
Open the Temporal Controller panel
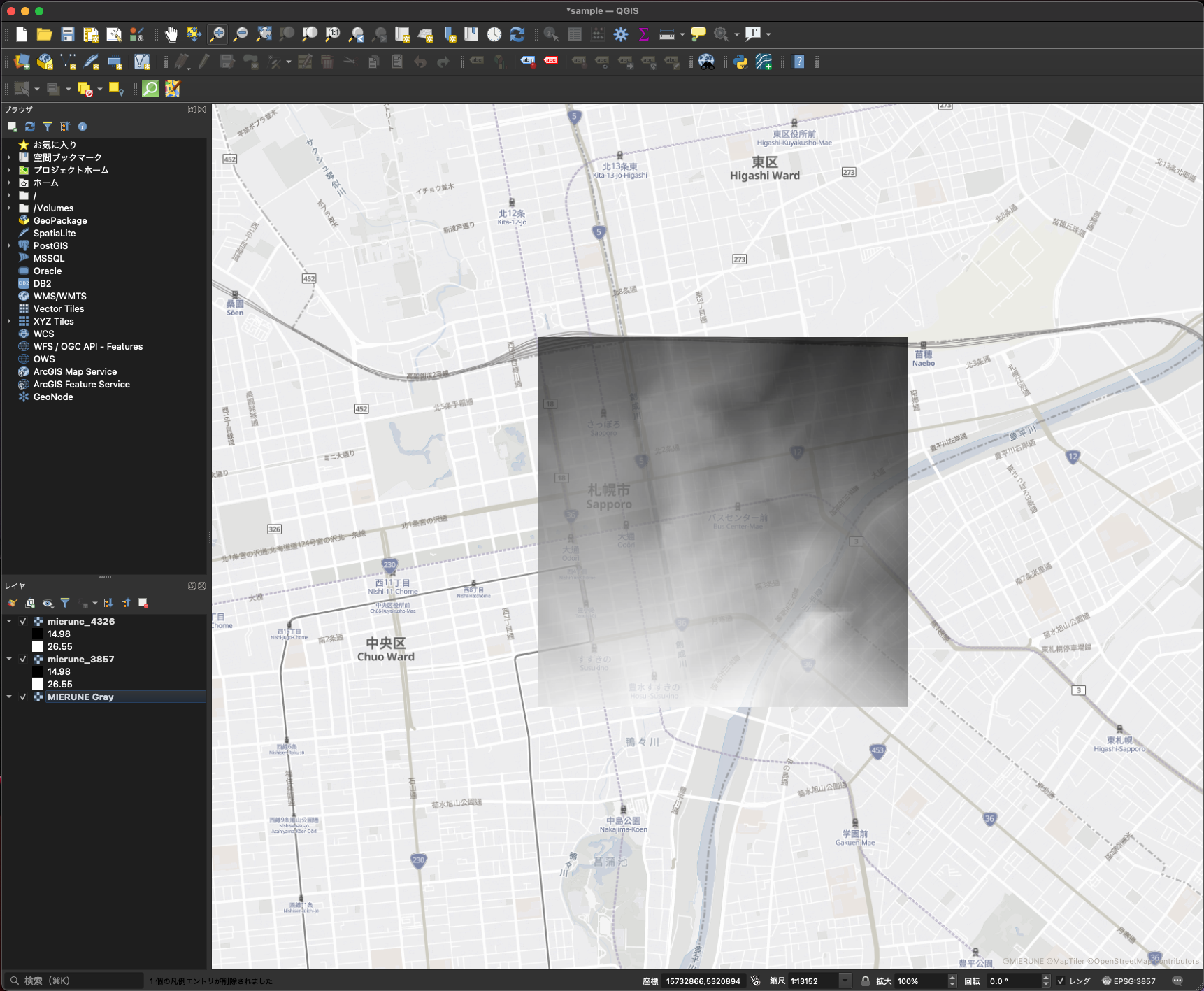click(494, 34)
